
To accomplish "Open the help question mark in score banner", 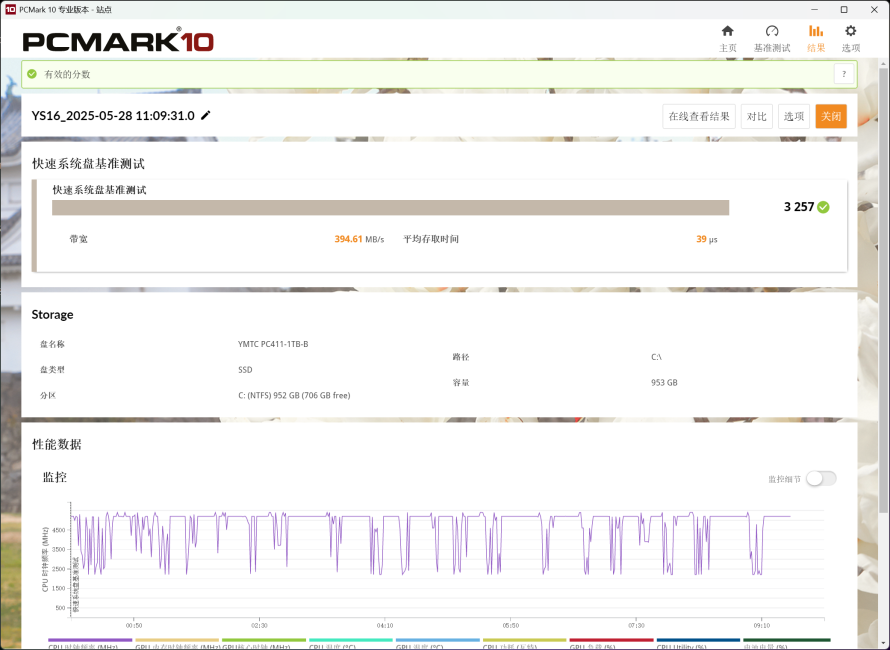I will click(843, 73).
